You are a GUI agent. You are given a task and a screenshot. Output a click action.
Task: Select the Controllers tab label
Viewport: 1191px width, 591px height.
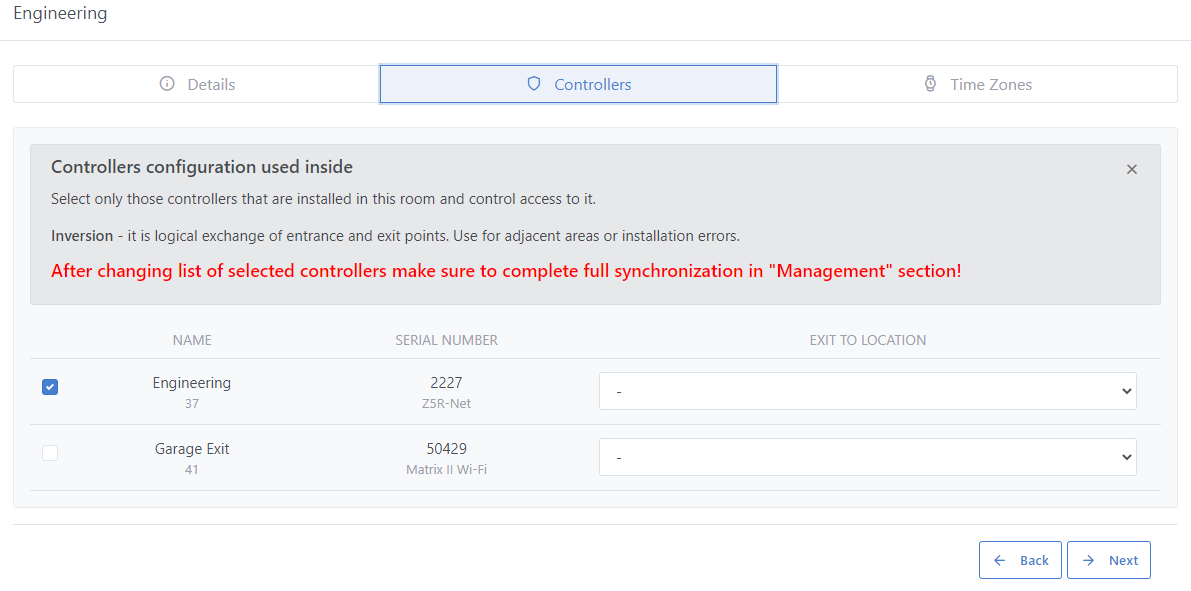[592, 84]
